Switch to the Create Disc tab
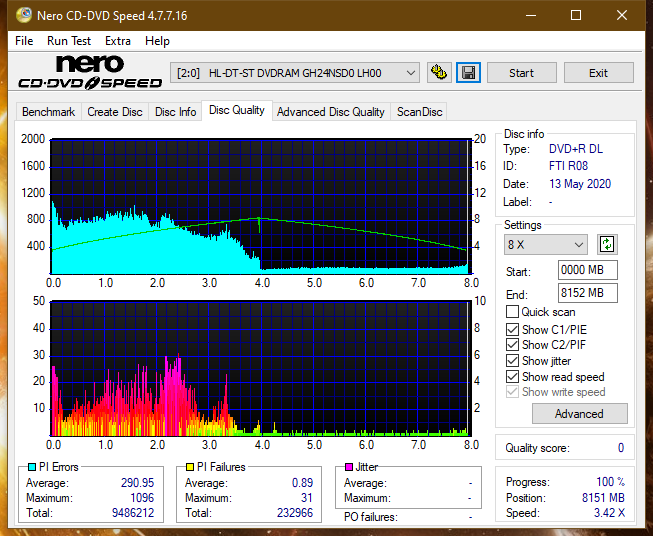 [115, 112]
